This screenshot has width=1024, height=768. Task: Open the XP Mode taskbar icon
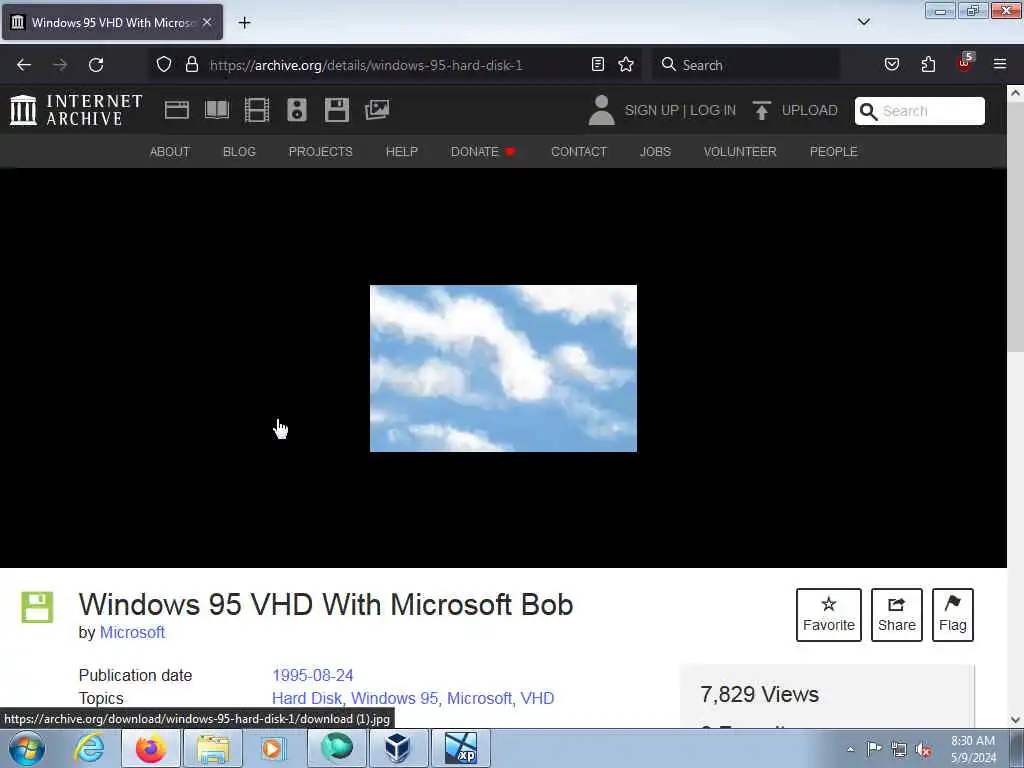click(x=461, y=748)
